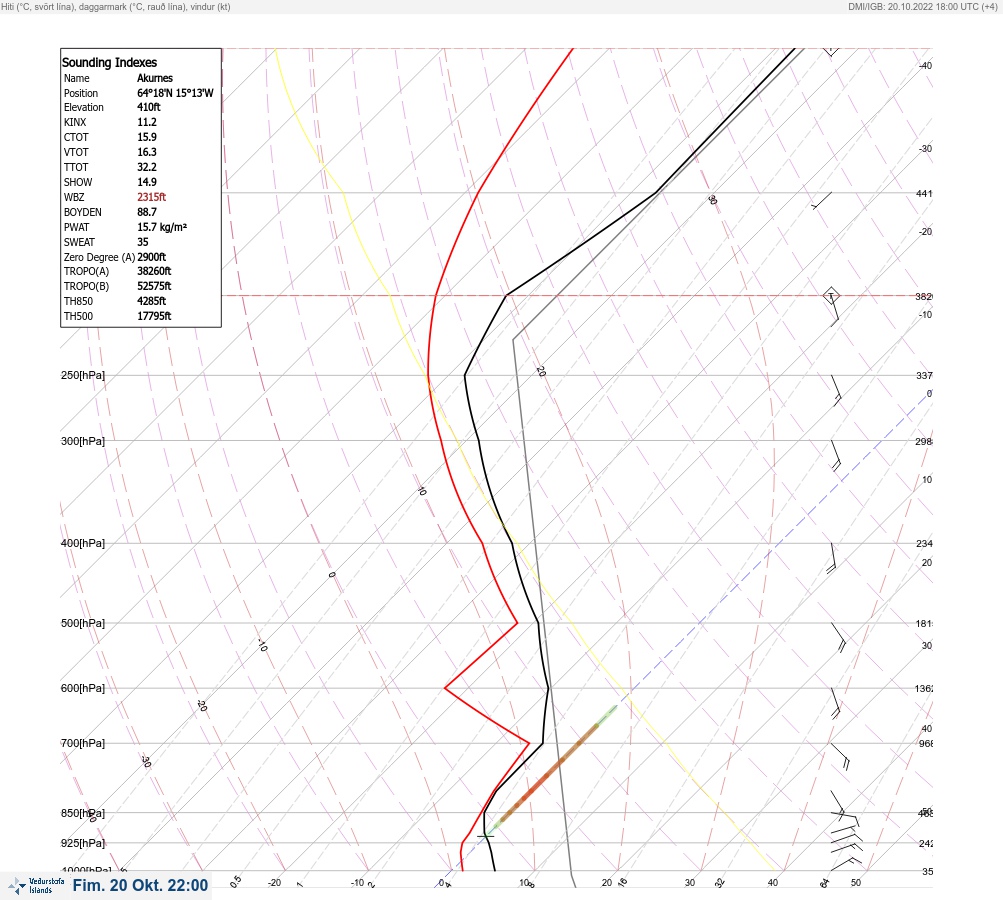Screen dimensions: 1003x900
Task: Click the diamond tropopause marker on dashed line
Action: tap(831, 296)
